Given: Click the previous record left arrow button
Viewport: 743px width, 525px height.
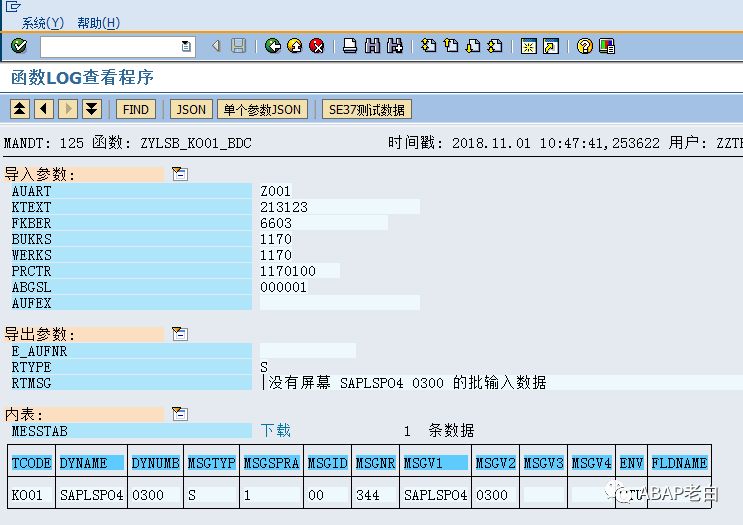Looking at the screenshot, I should [x=44, y=109].
